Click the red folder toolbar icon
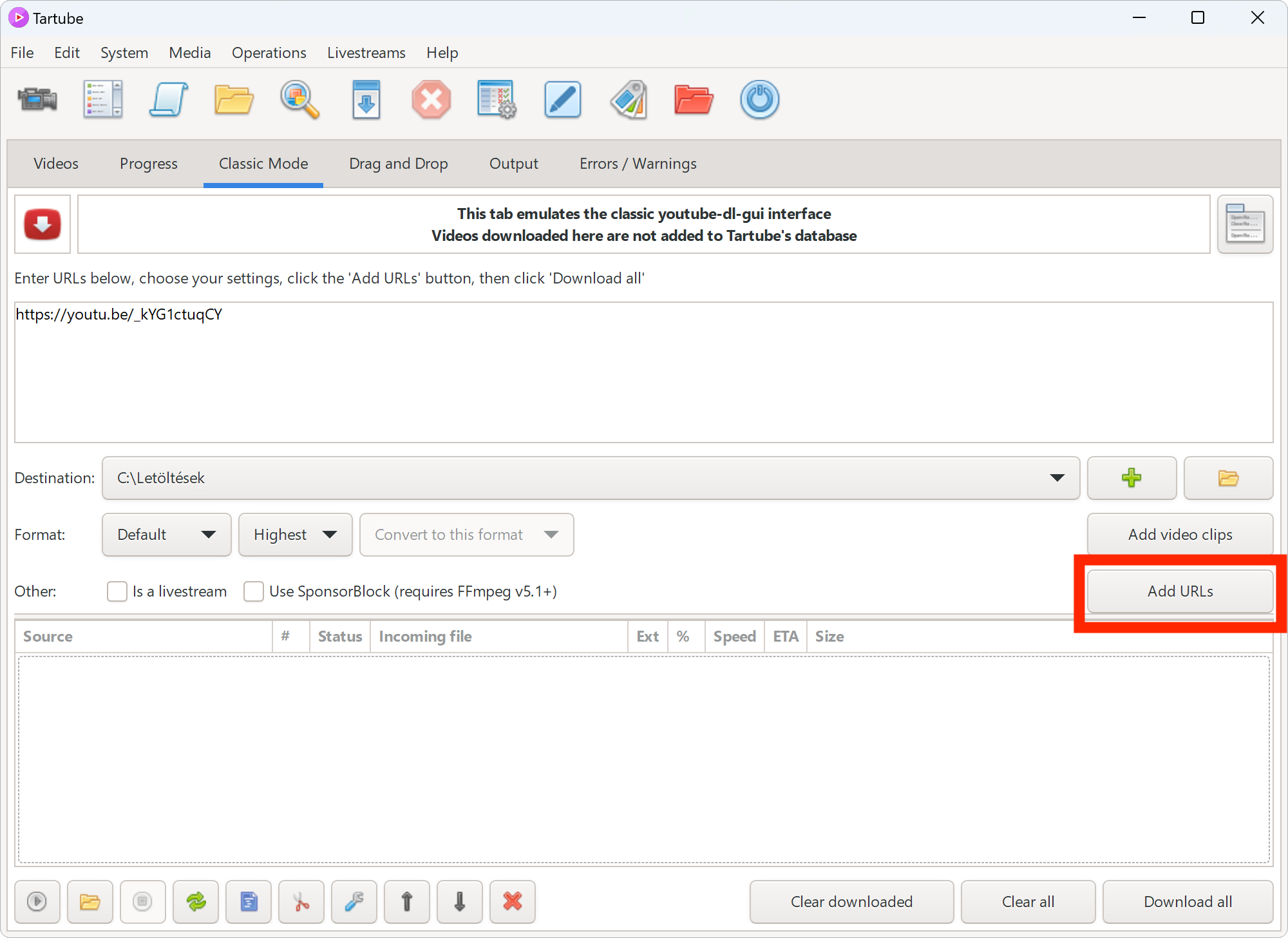This screenshot has height=938, width=1288. pos(694,100)
